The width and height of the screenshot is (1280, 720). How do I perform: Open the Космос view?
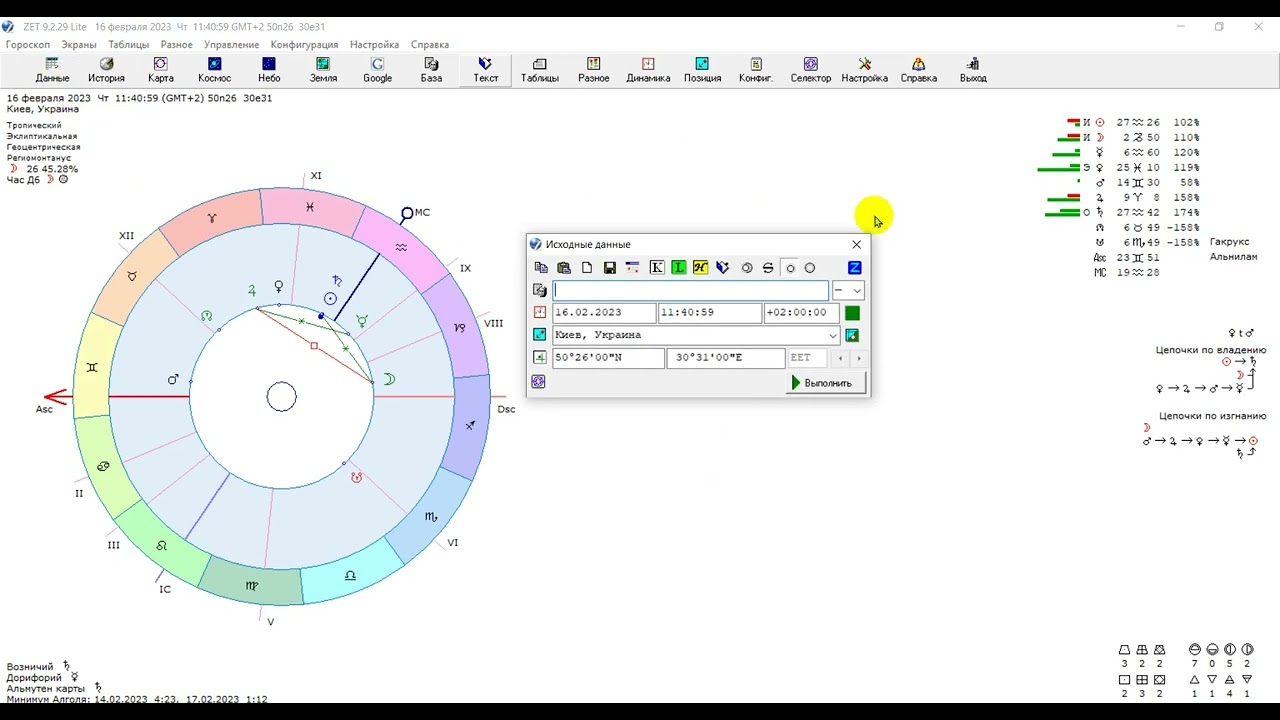215,70
